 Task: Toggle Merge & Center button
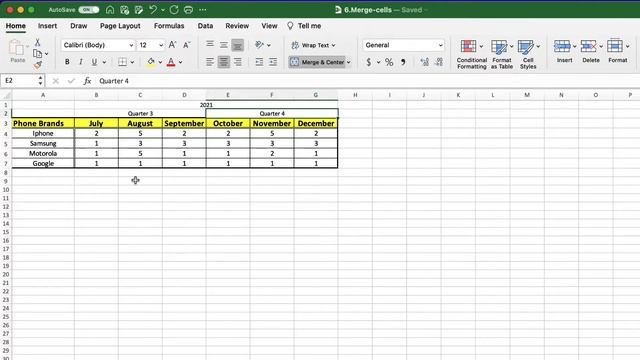pos(317,62)
